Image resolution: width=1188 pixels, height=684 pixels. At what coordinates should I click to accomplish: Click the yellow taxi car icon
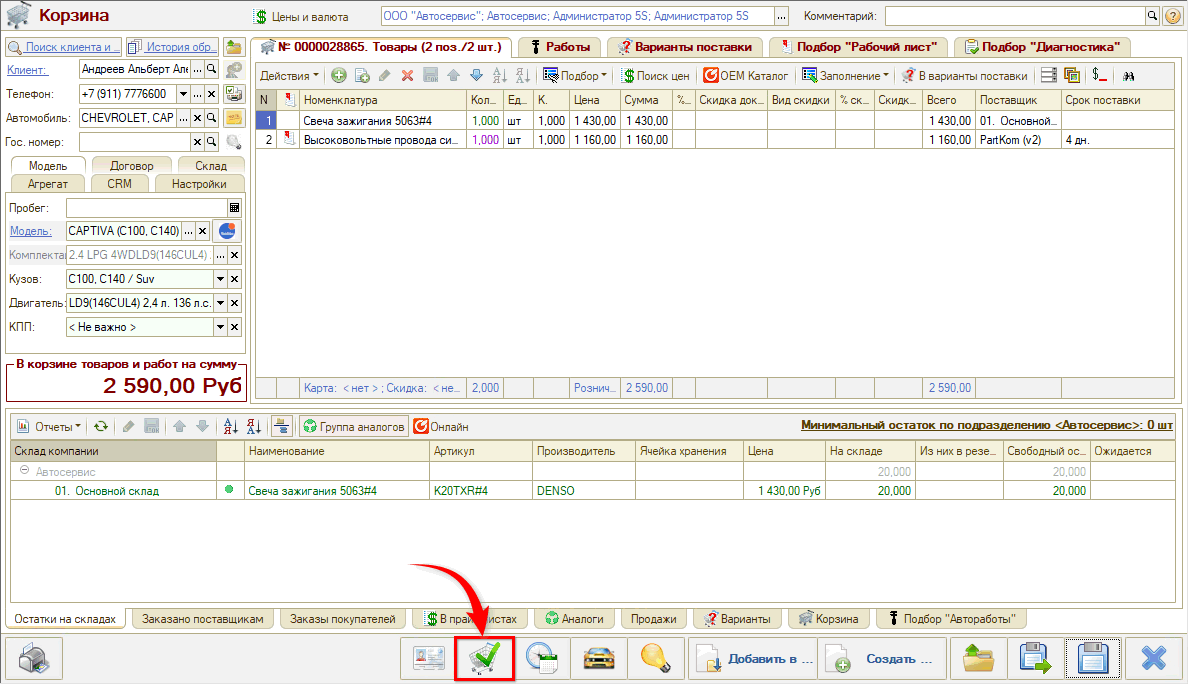pyautogui.click(x=599, y=659)
